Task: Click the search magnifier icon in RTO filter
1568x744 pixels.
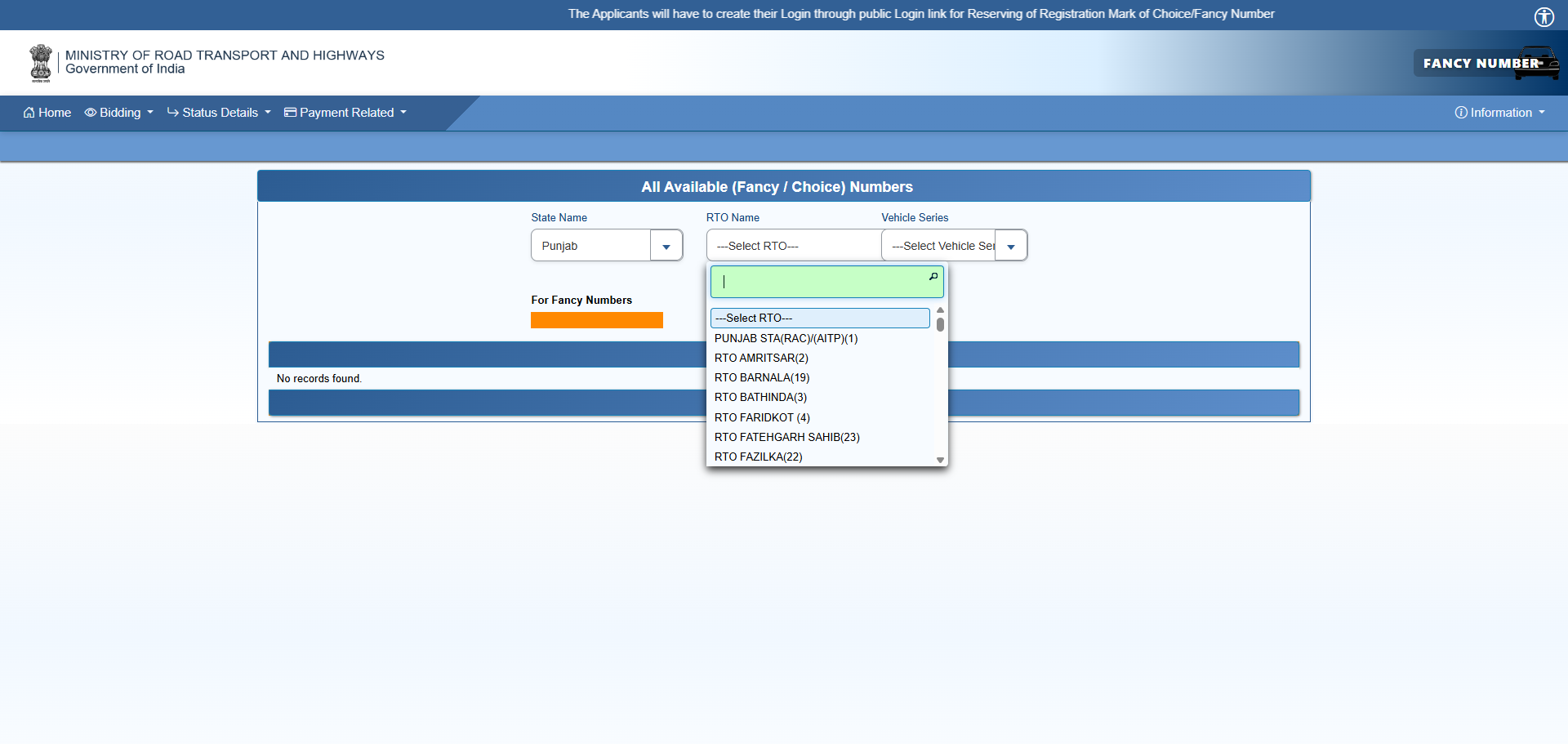Action: 933,277
